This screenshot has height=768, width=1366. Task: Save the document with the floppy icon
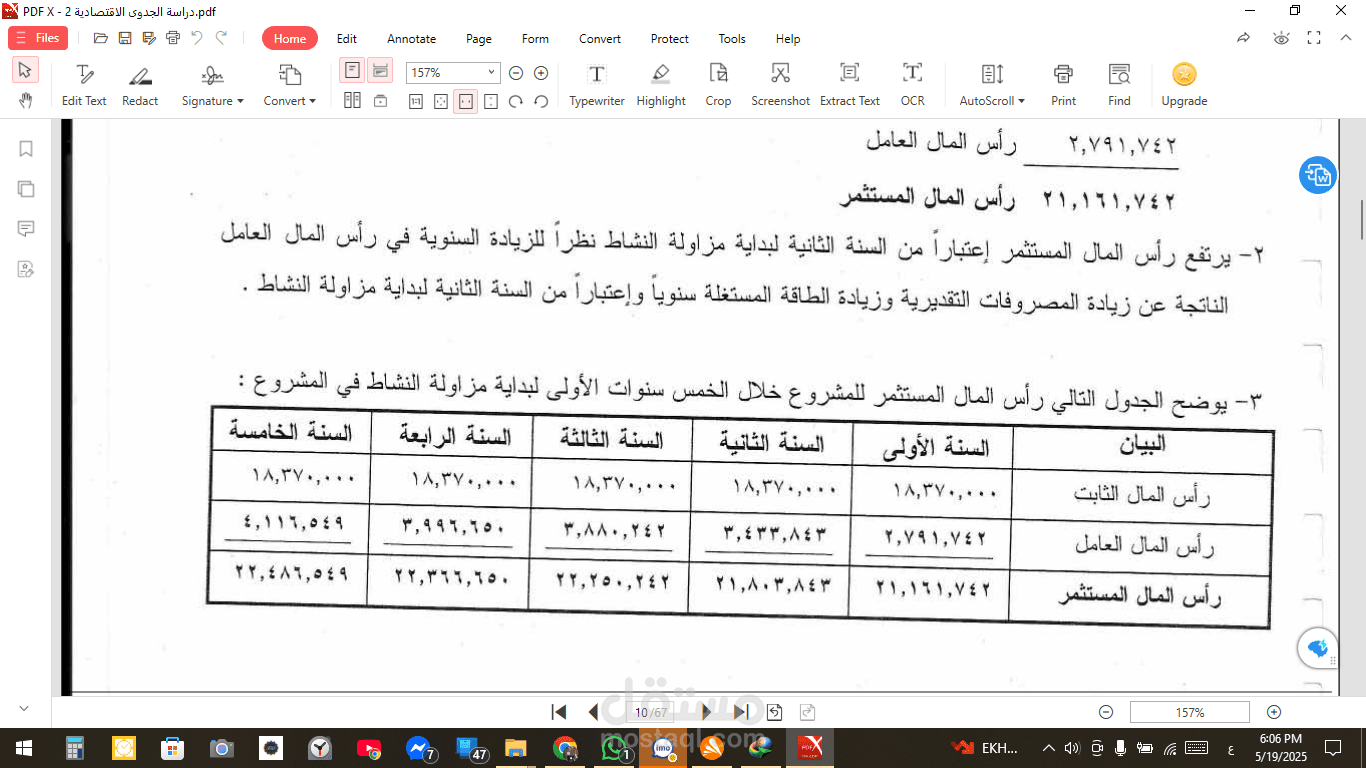125,38
